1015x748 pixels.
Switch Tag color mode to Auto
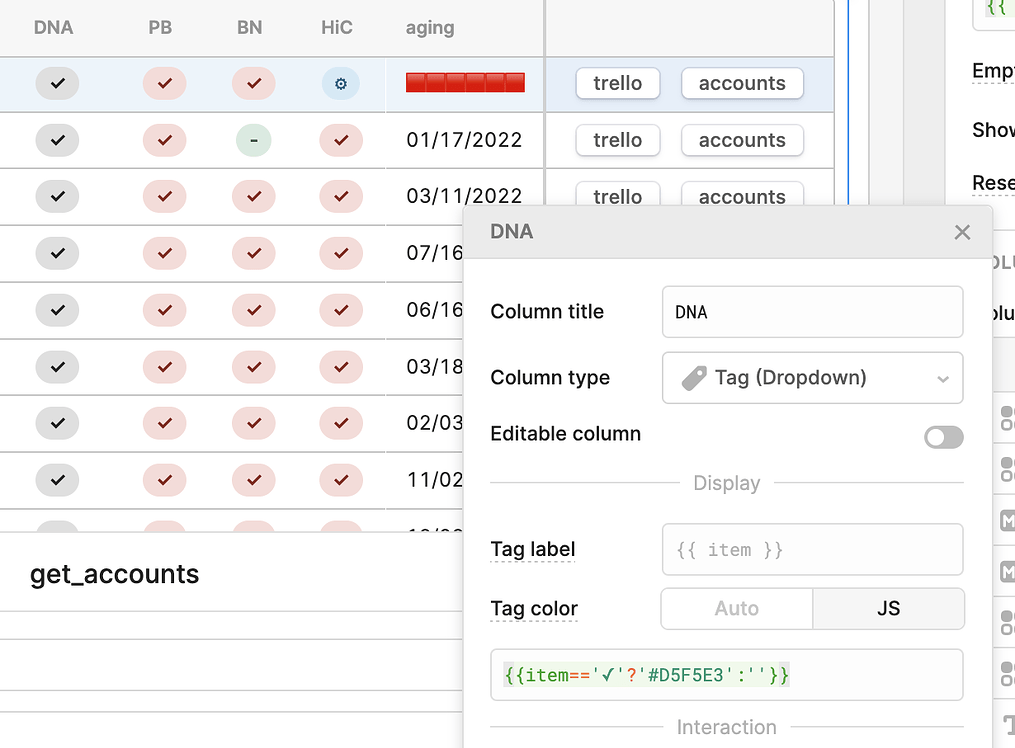(736, 609)
